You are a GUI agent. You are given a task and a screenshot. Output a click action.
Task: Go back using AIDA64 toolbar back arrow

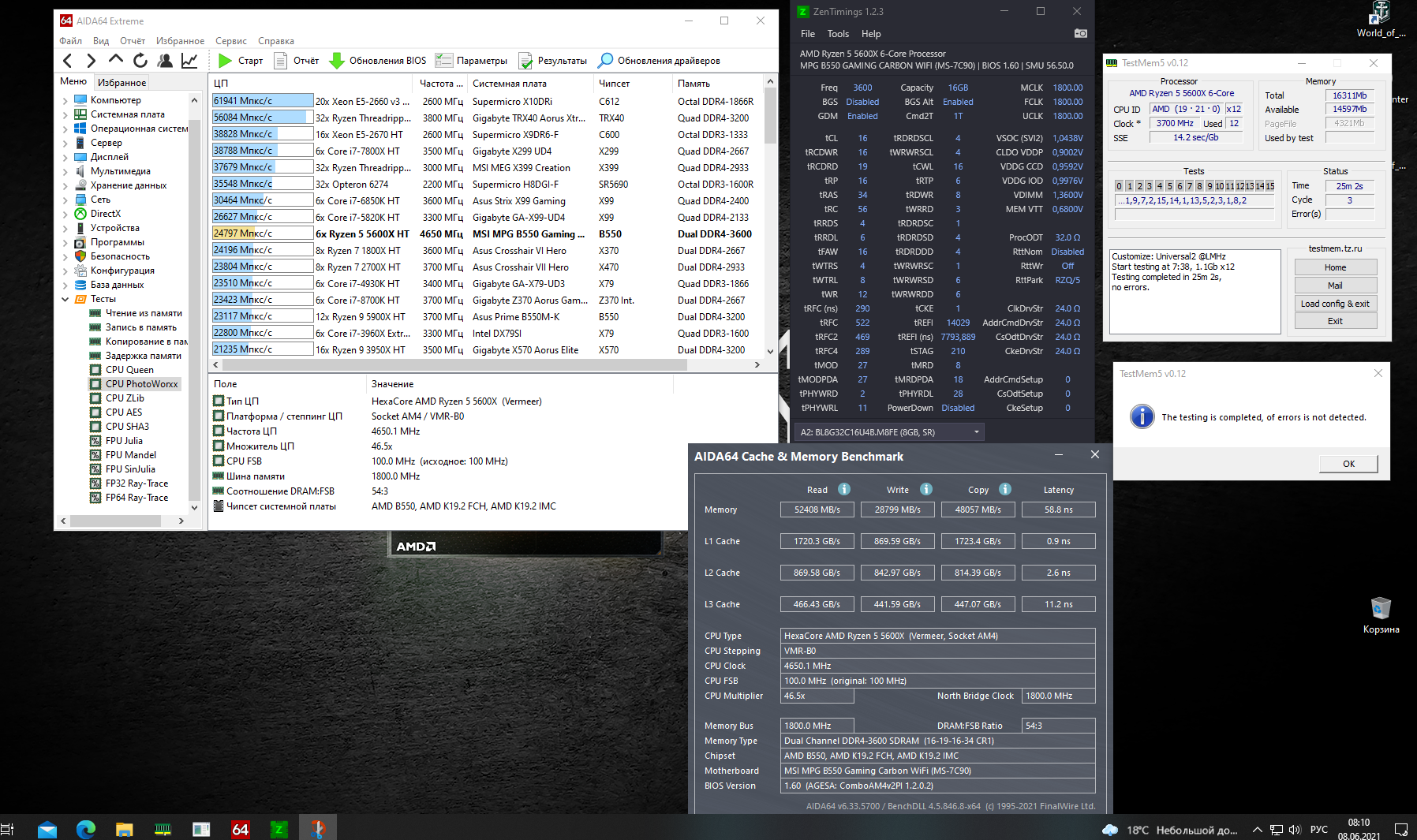click(x=68, y=61)
